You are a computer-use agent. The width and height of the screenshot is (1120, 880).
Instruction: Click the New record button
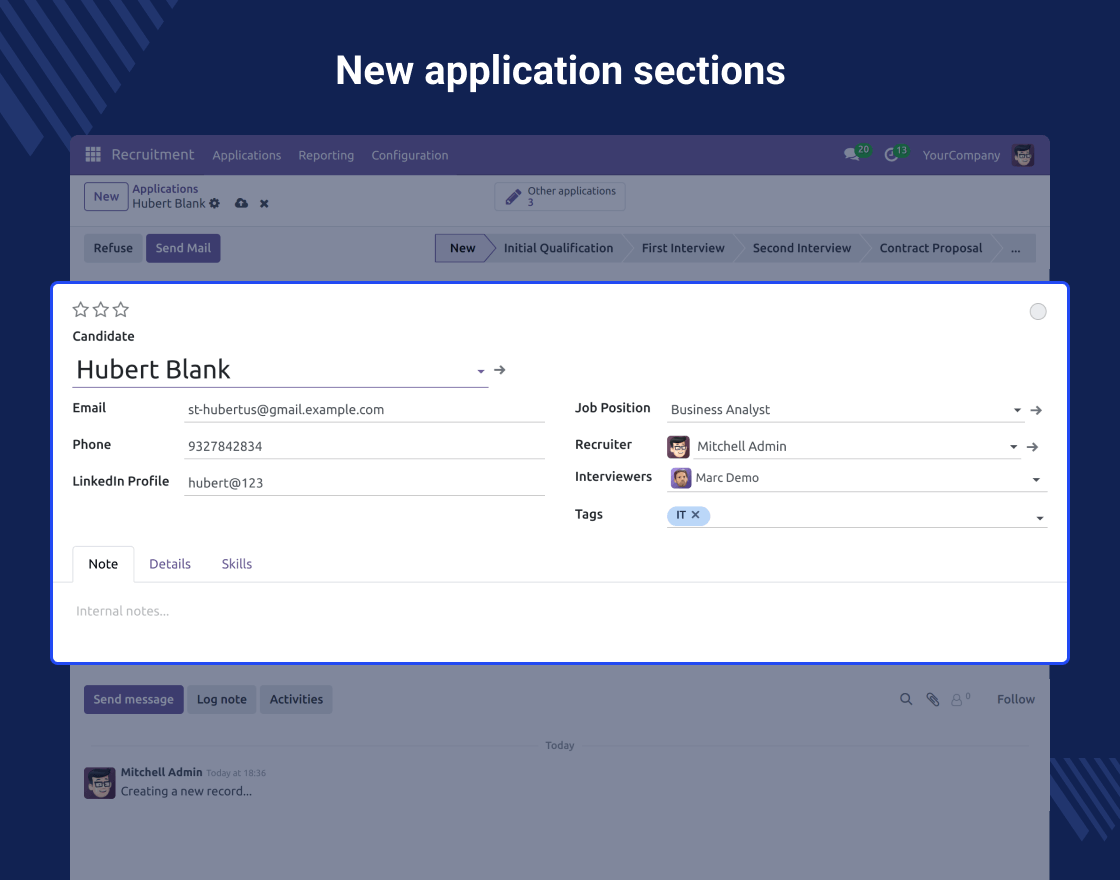coord(106,196)
